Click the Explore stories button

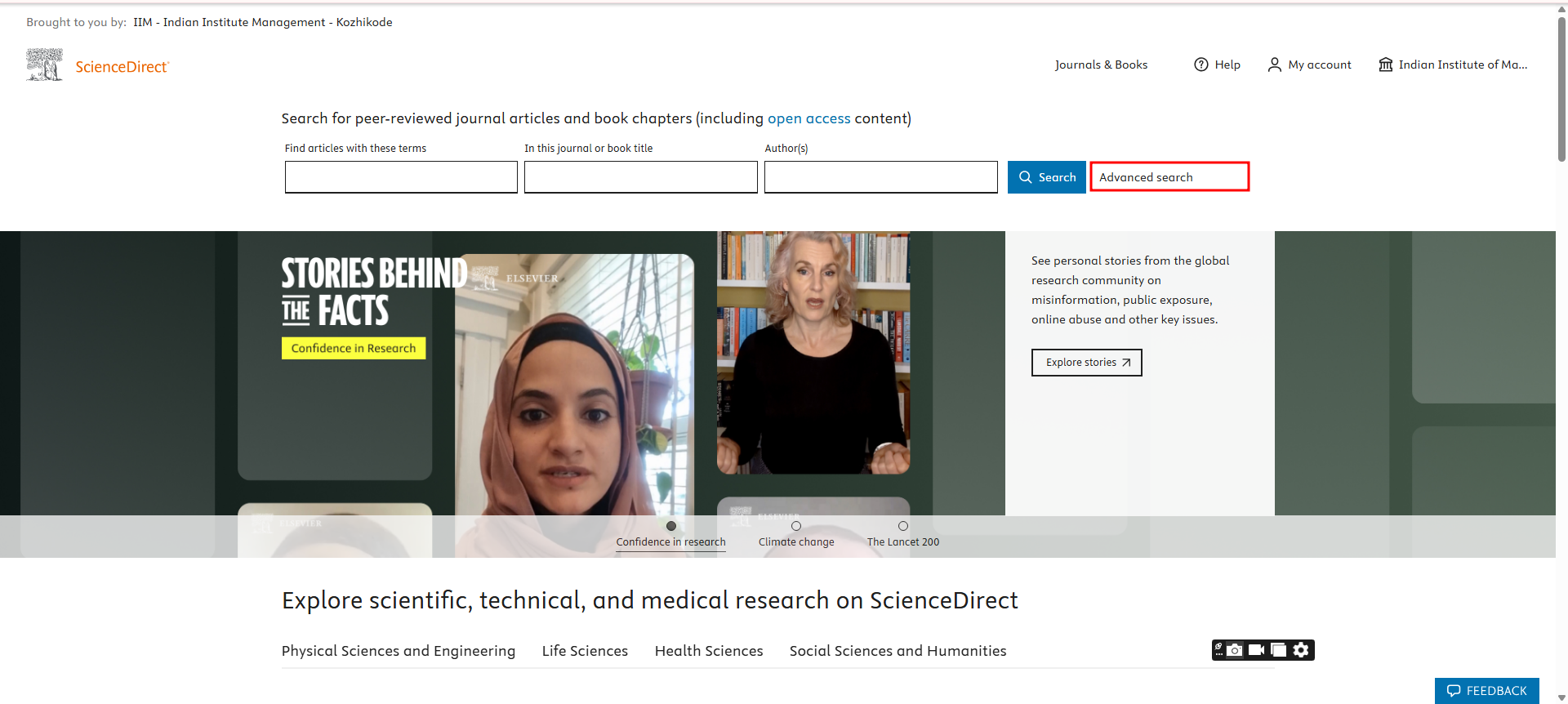(1086, 363)
